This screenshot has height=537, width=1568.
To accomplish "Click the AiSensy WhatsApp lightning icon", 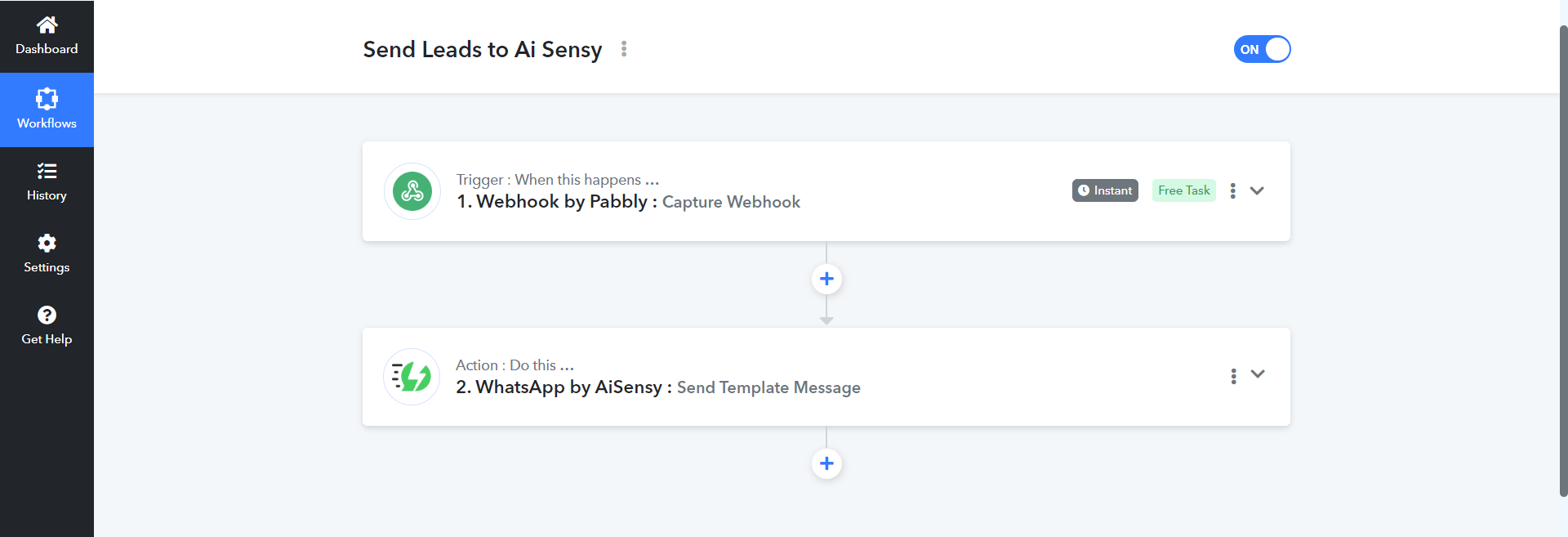I will coord(412,377).
